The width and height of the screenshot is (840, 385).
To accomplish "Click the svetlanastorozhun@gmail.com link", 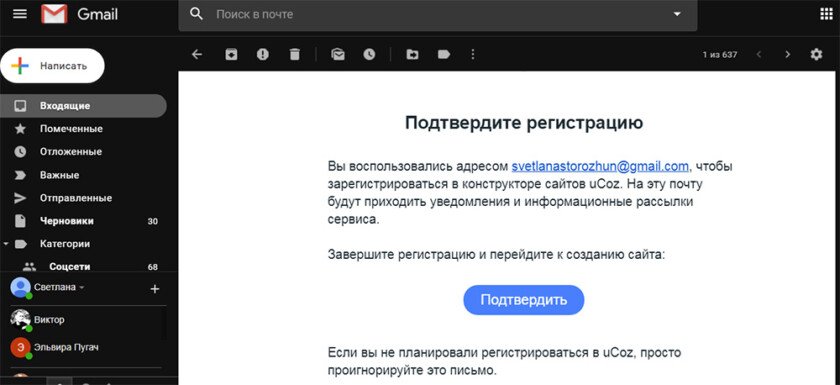I will [600, 167].
